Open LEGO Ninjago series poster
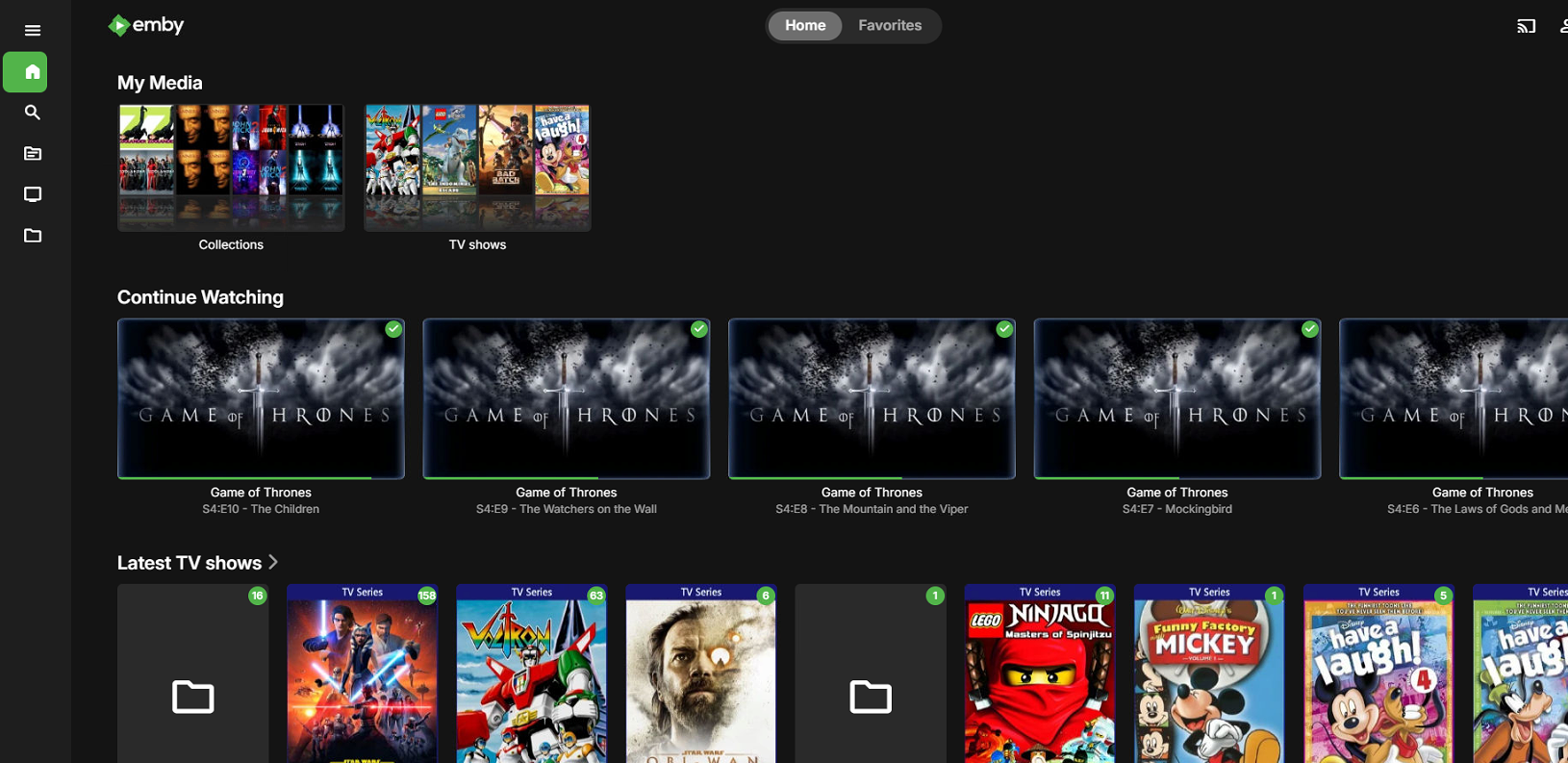Screen dimensions: 1568x763 (x=1040, y=674)
